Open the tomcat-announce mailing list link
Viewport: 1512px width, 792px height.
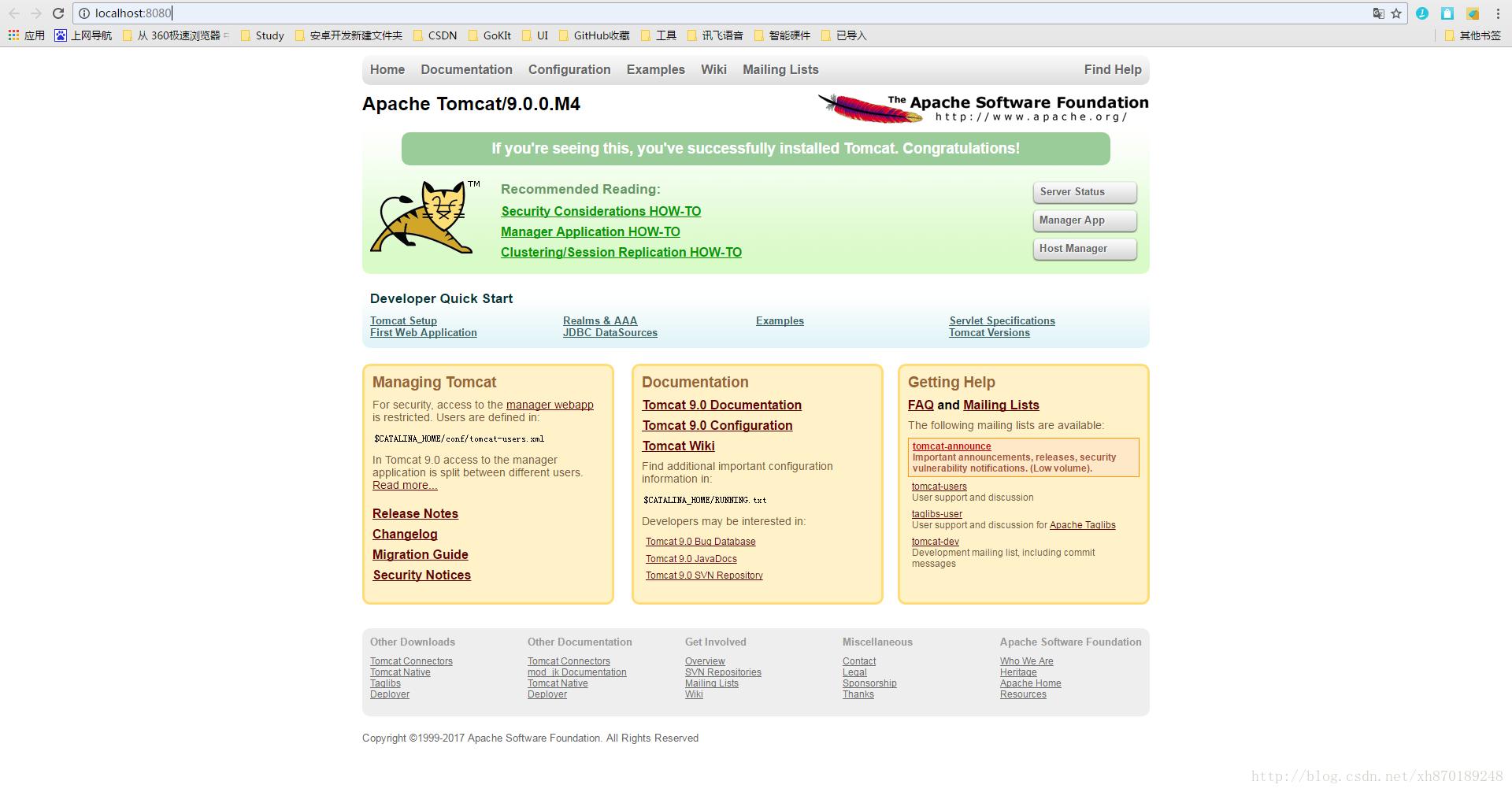click(951, 446)
